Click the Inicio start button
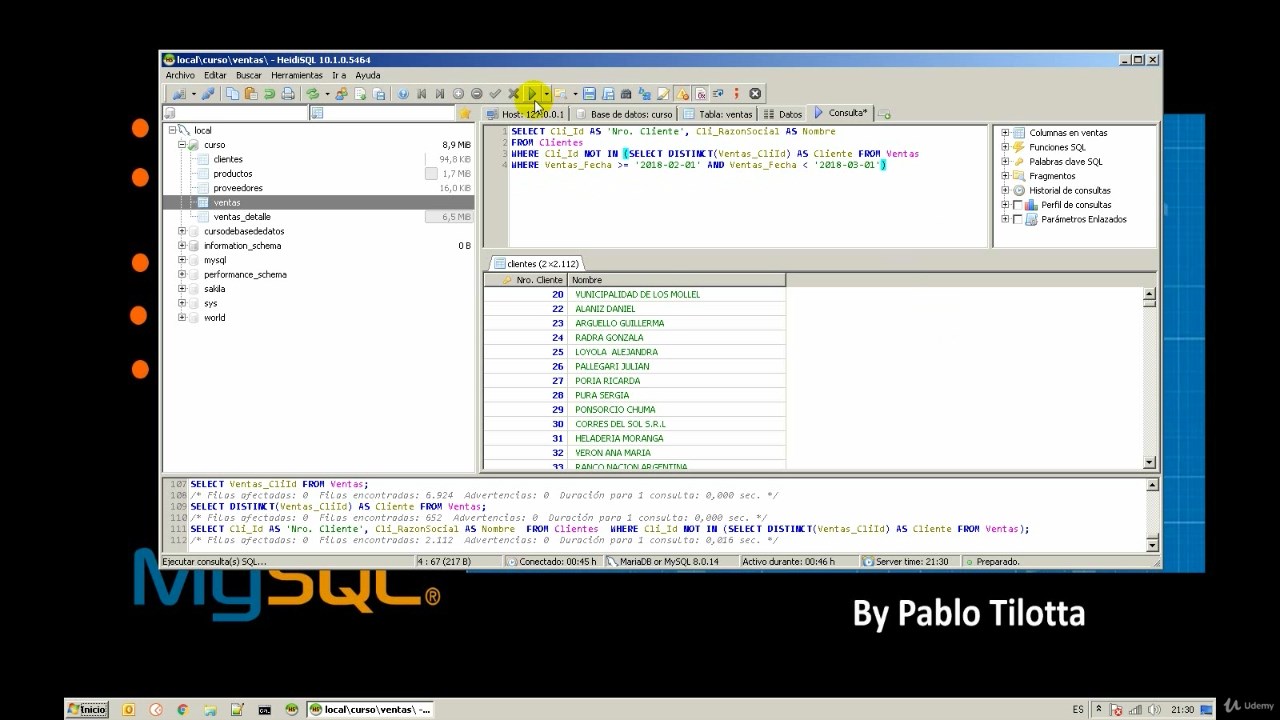1280x720 pixels. (87, 709)
